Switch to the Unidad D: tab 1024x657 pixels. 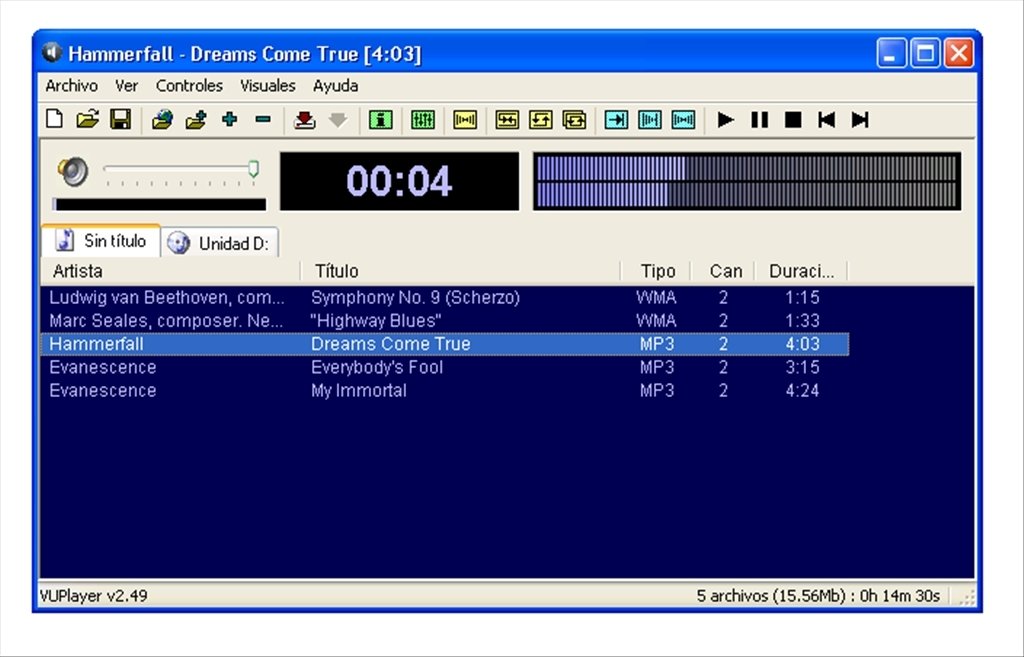(x=220, y=243)
